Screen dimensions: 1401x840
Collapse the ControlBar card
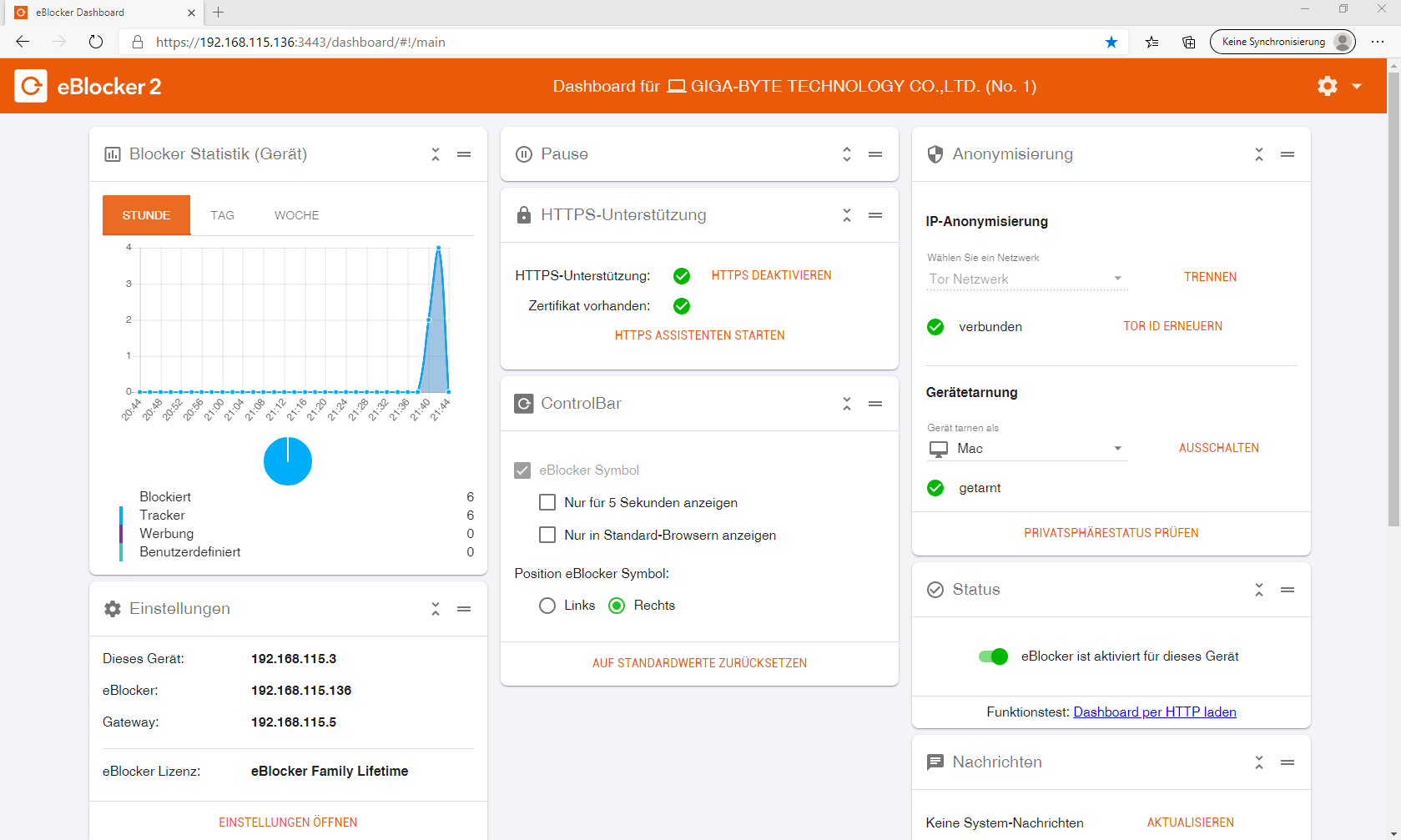pyautogui.click(x=847, y=404)
